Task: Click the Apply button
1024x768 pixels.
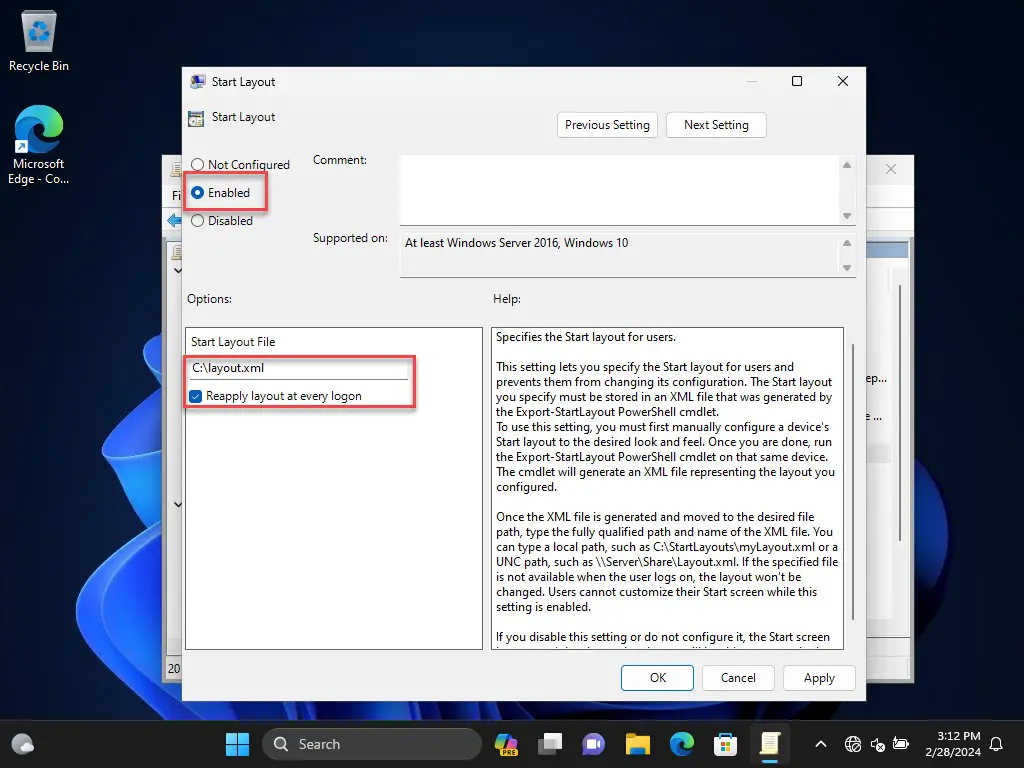Action: pos(820,678)
